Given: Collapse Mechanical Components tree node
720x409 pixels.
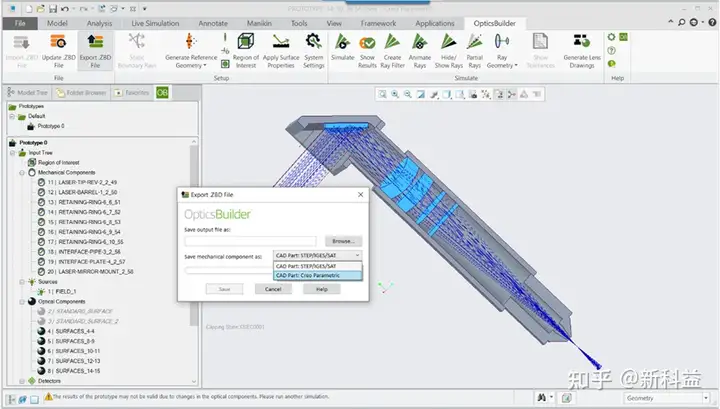Looking at the screenshot, I should coord(22,173).
